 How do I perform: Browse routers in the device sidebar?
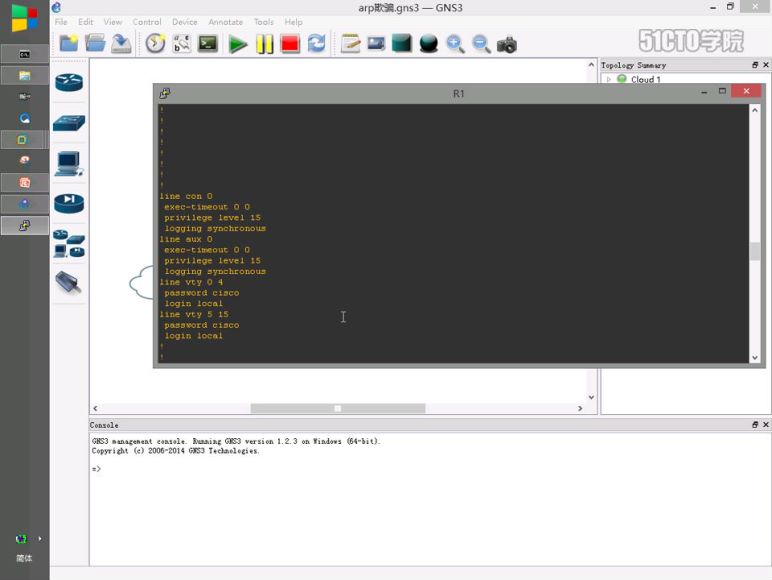coord(69,83)
